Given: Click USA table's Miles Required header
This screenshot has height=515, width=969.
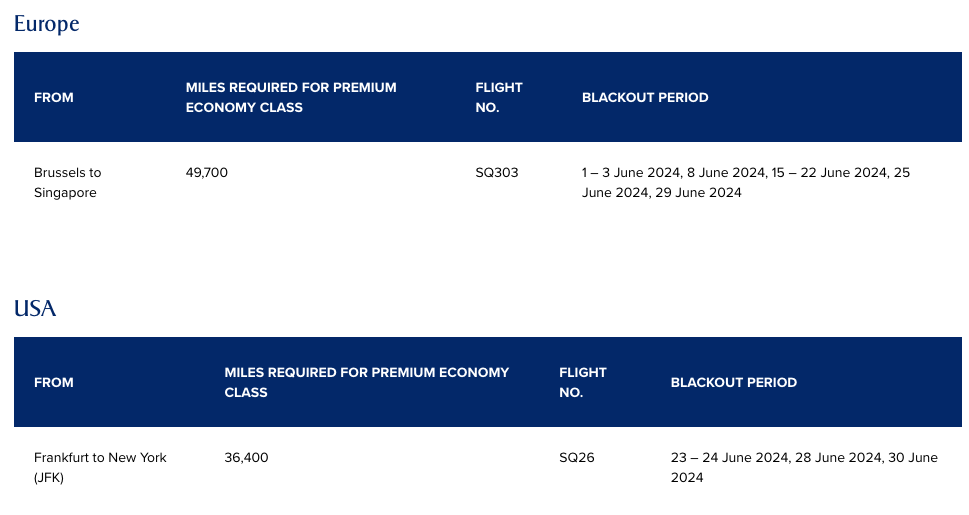Looking at the screenshot, I should pyautogui.click(x=366, y=382).
